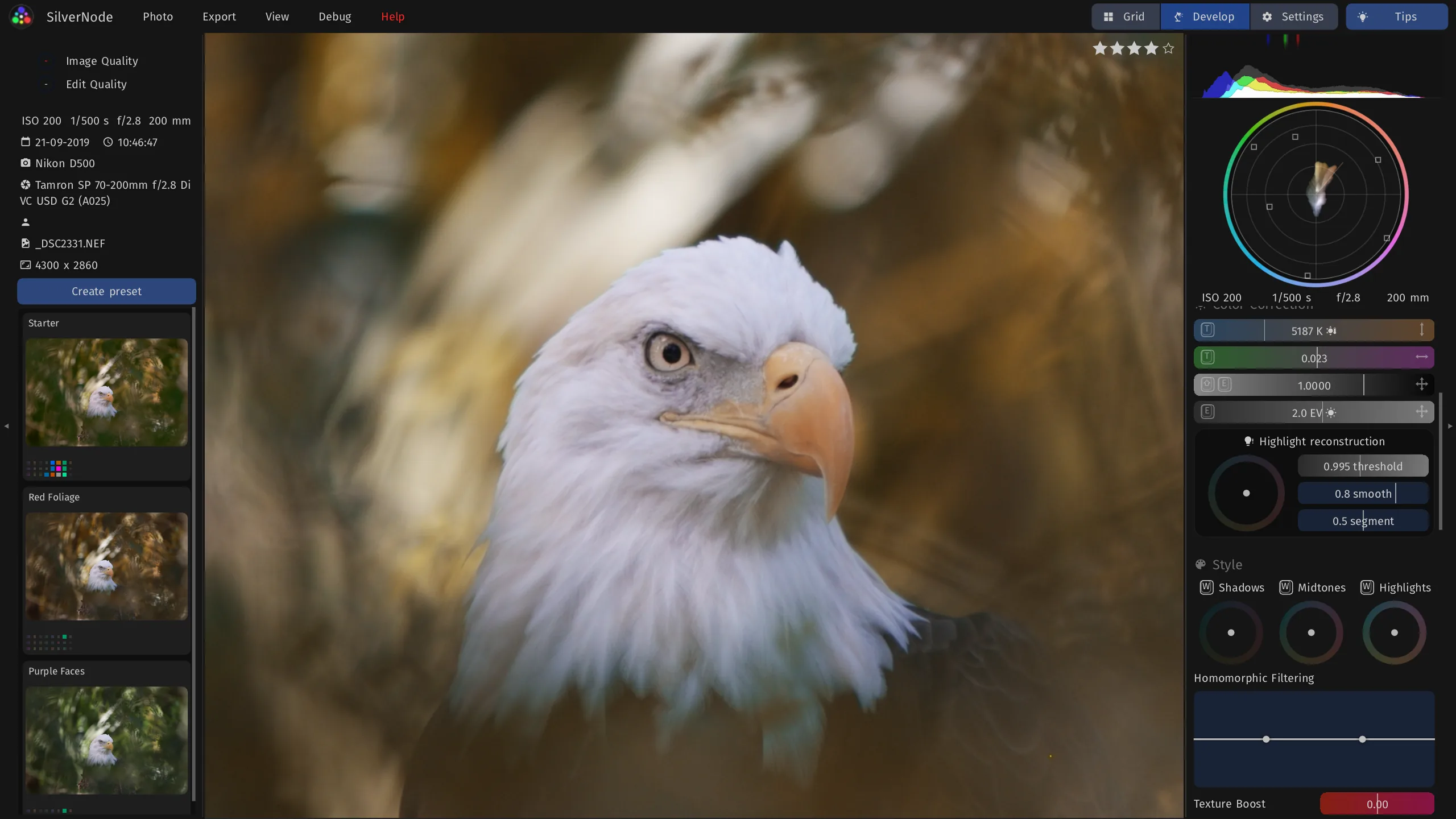Click the SilverNode app logo
The image size is (1456, 819).
tap(22, 16)
